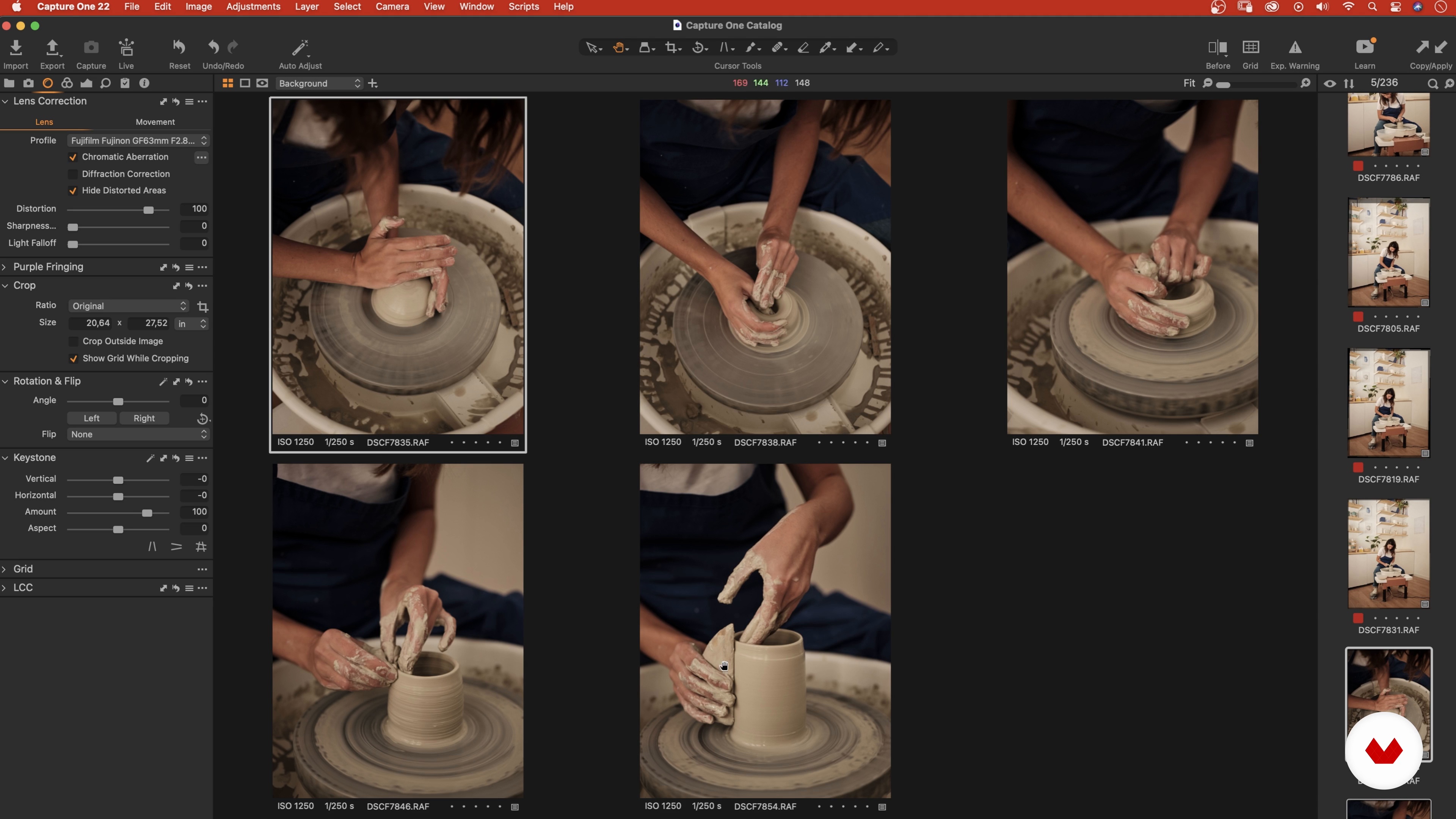Click the crop width size field
Image resolution: width=1456 pixels, height=819 pixels.
point(91,323)
